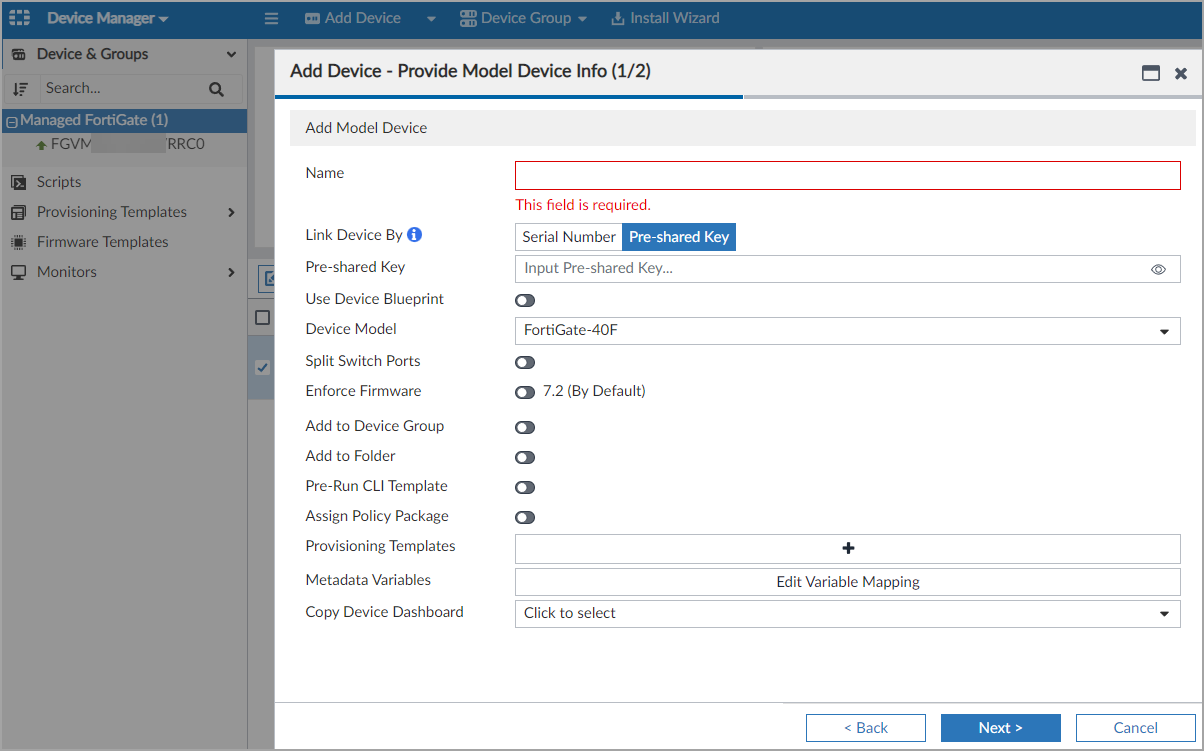Maximize the Add Device dialog
The width and height of the screenshot is (1204, 751).
[x=1151, y=73]
